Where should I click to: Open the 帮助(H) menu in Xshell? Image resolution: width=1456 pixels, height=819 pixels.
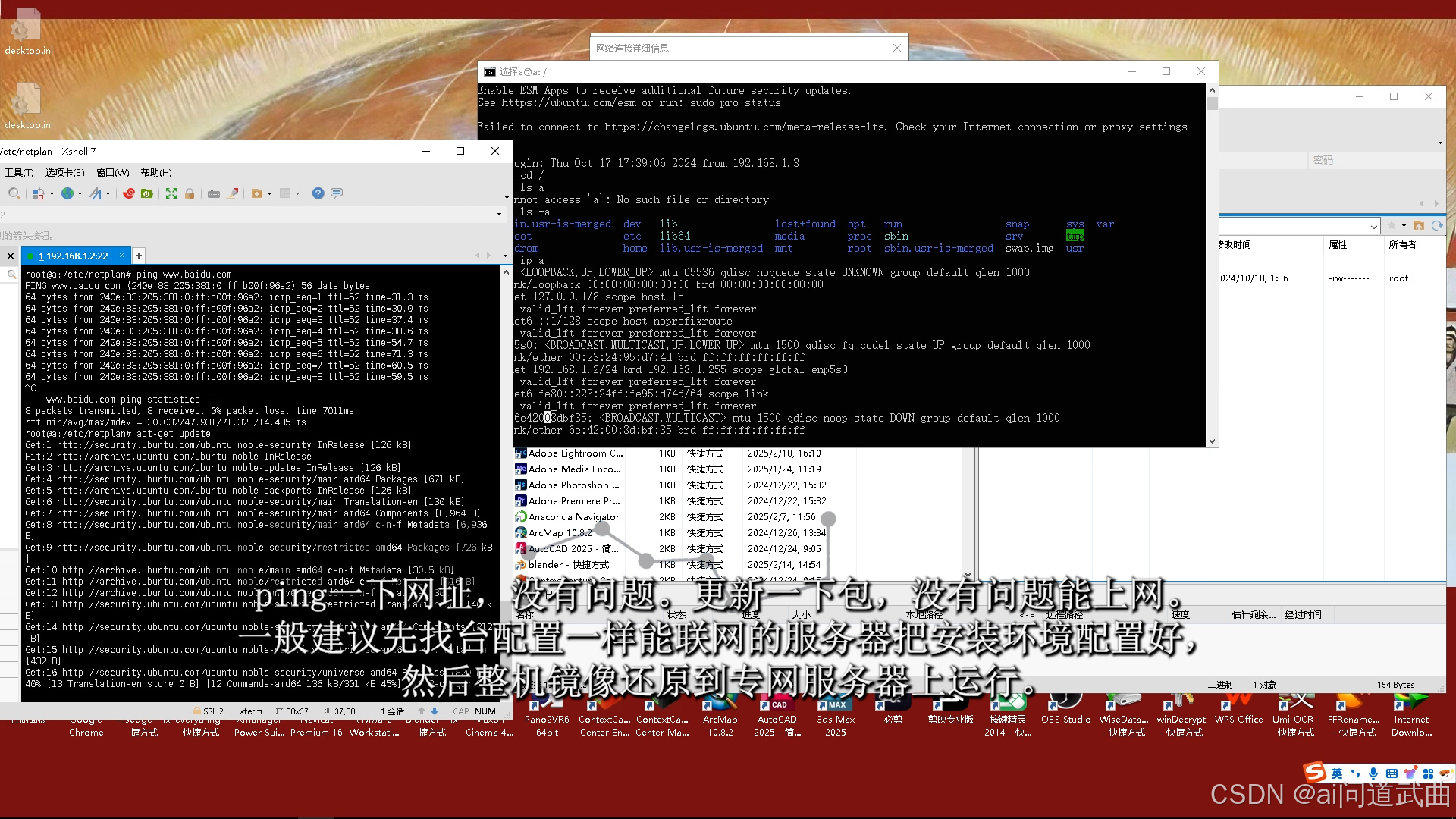156,173
